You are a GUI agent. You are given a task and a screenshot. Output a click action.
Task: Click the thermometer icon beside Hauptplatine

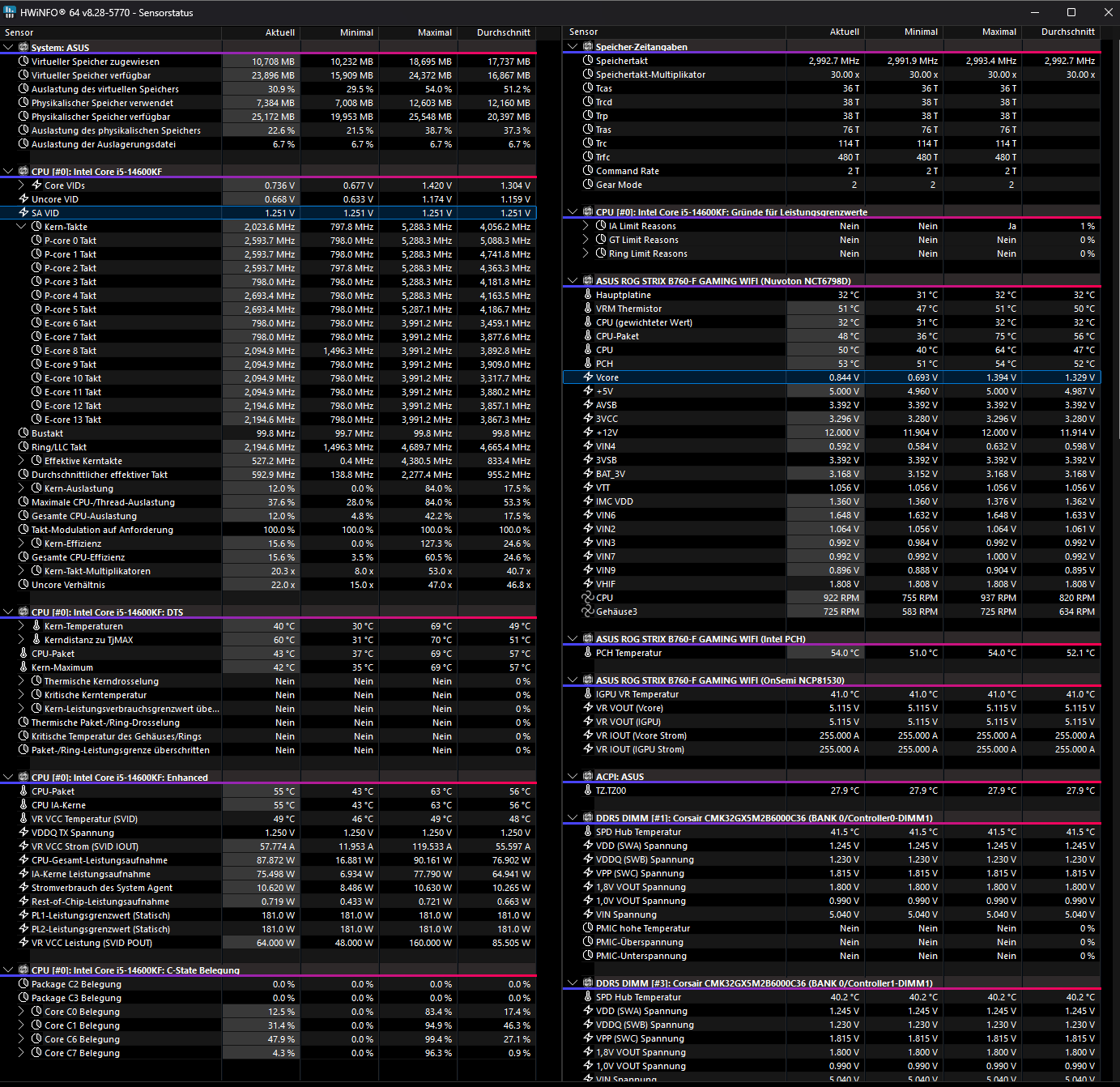588,295
